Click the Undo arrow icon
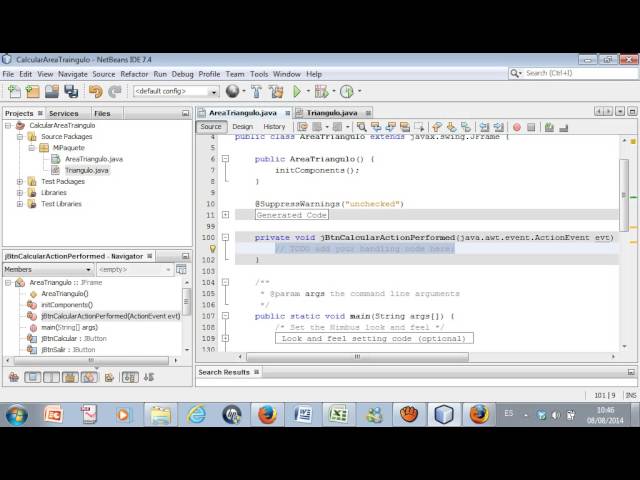The height and width of the screenshot is (480, 640). tap(96, 91)
